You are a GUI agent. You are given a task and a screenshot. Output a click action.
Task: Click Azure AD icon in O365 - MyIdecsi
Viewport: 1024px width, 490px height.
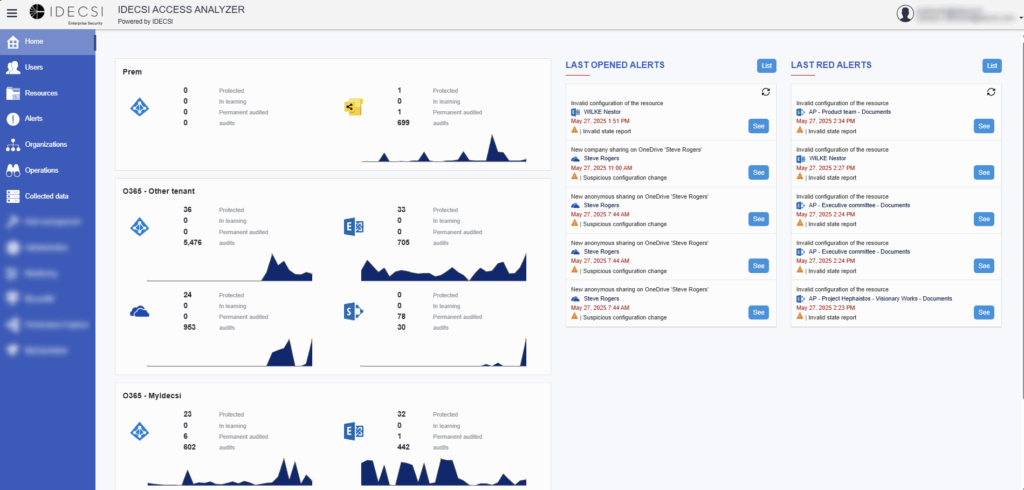coord(140,431)
